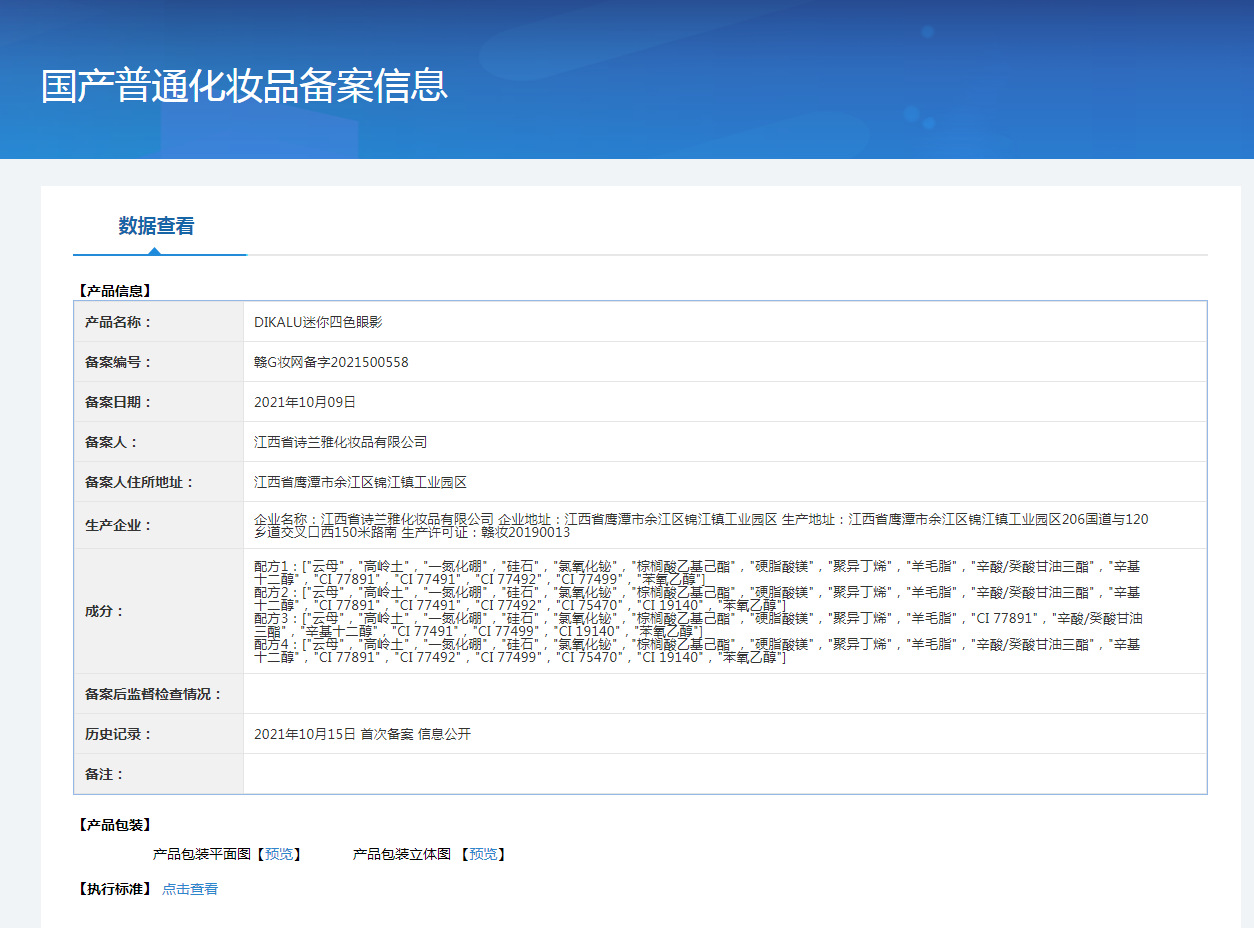Click product name DIKALU迷你四色眼影
This screenshot has width=1254, height=928.
coord(318,322)
